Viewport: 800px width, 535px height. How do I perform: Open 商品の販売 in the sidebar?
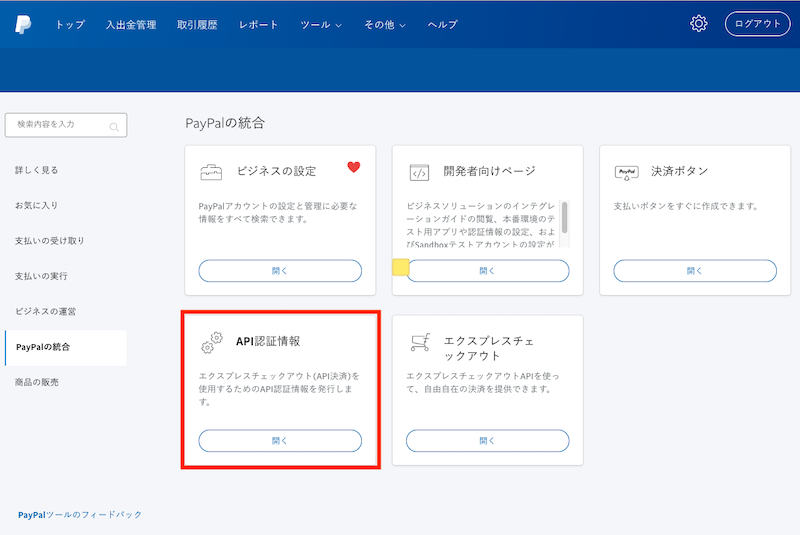[36, 382]
